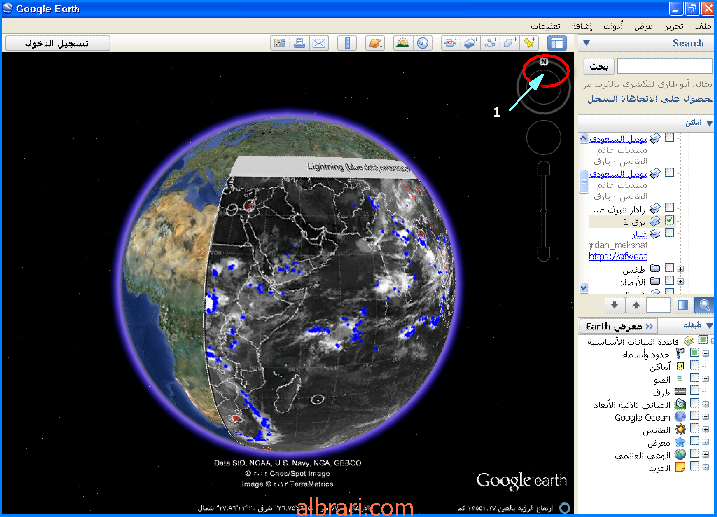Click the move-up arrow in Places footer
The width and height of the screenshot is (717, 517).
pos(636,305)
